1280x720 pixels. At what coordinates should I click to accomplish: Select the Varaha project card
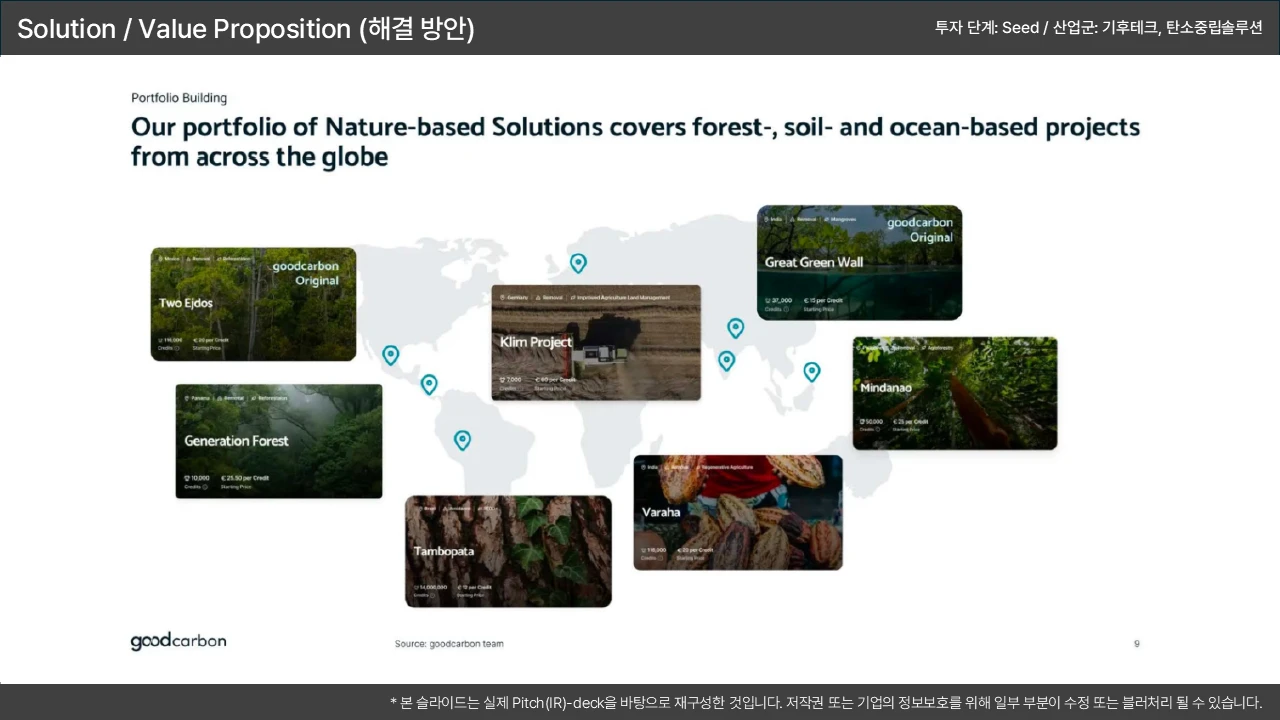tap(738, 512)
